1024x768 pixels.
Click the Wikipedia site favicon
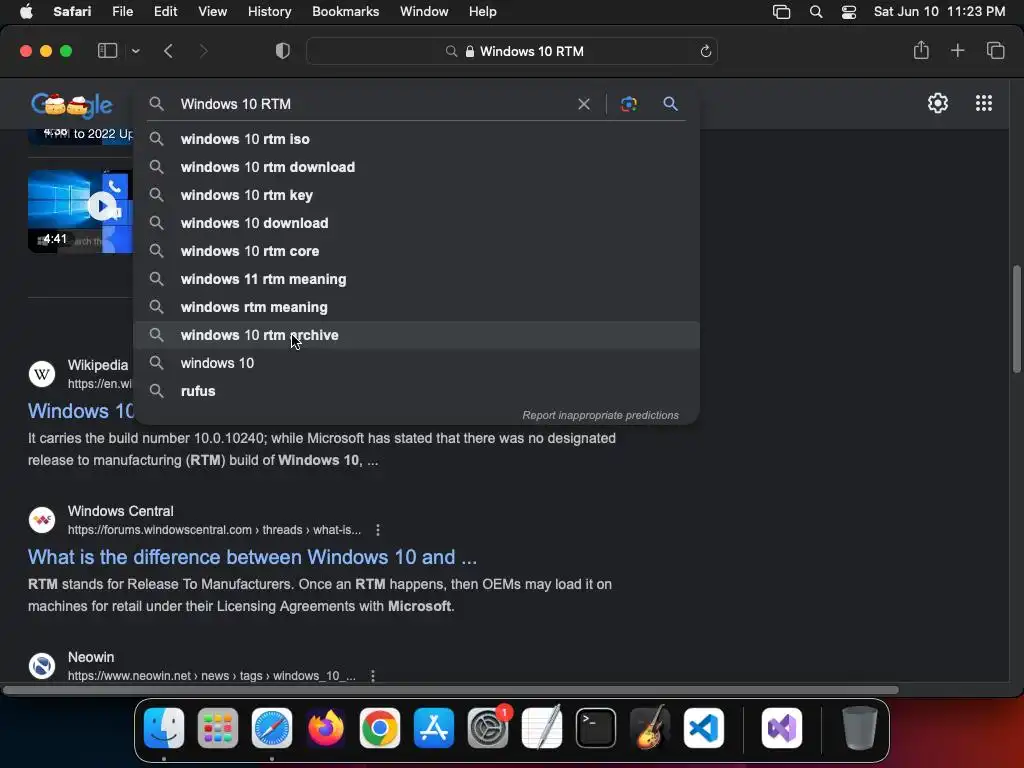click(x=42, y=374)
